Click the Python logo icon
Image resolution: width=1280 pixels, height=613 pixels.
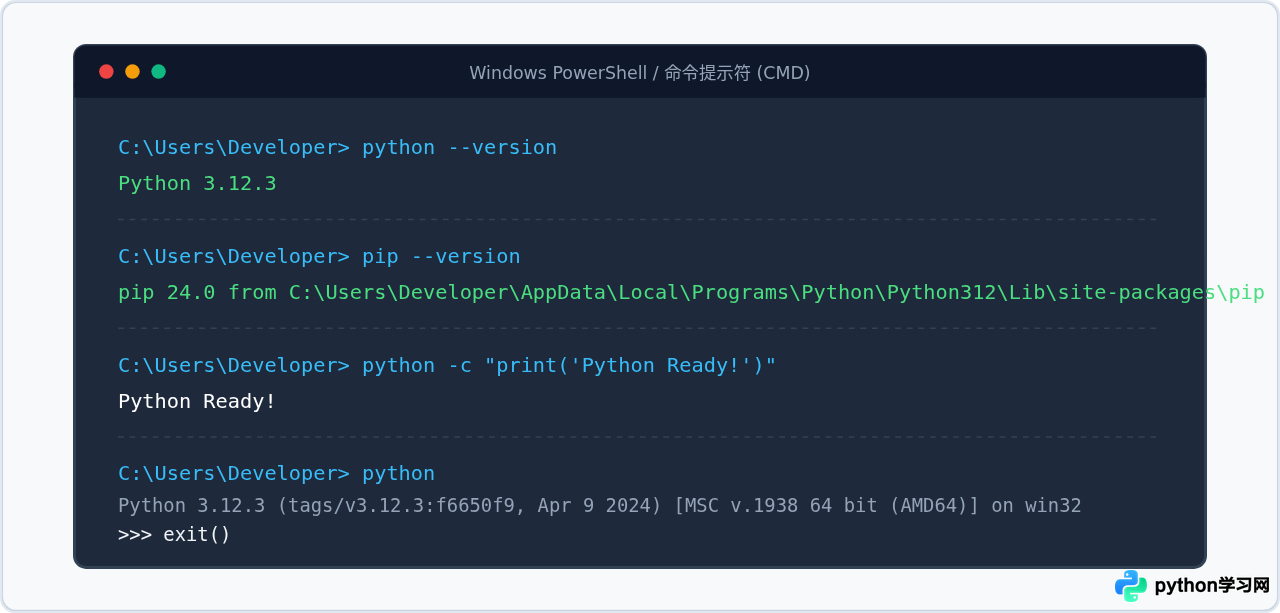click(1131, 586)
